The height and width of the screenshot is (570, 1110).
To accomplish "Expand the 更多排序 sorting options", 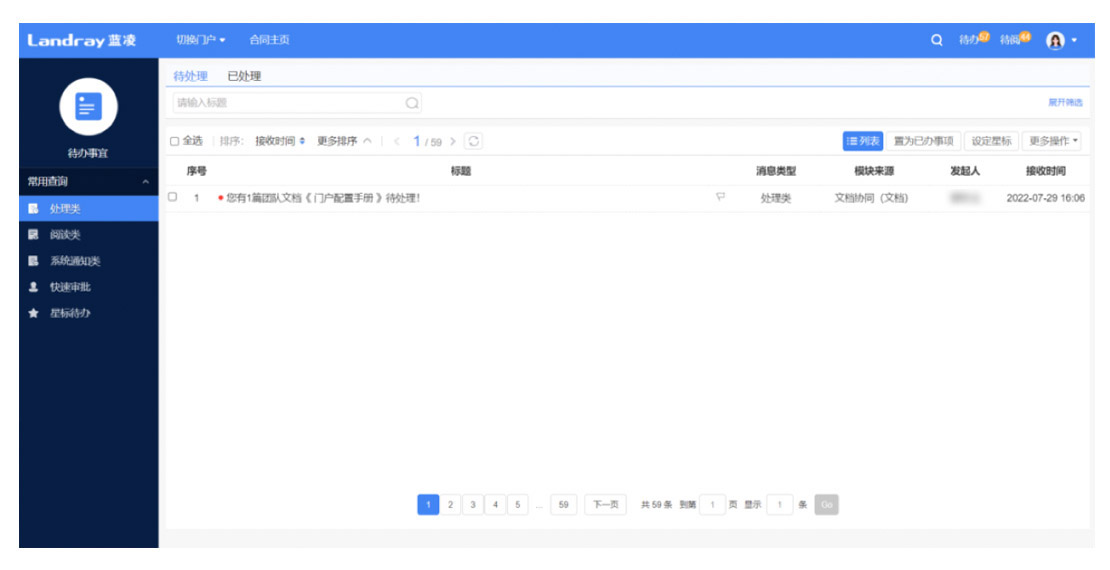I will point(344,141).
